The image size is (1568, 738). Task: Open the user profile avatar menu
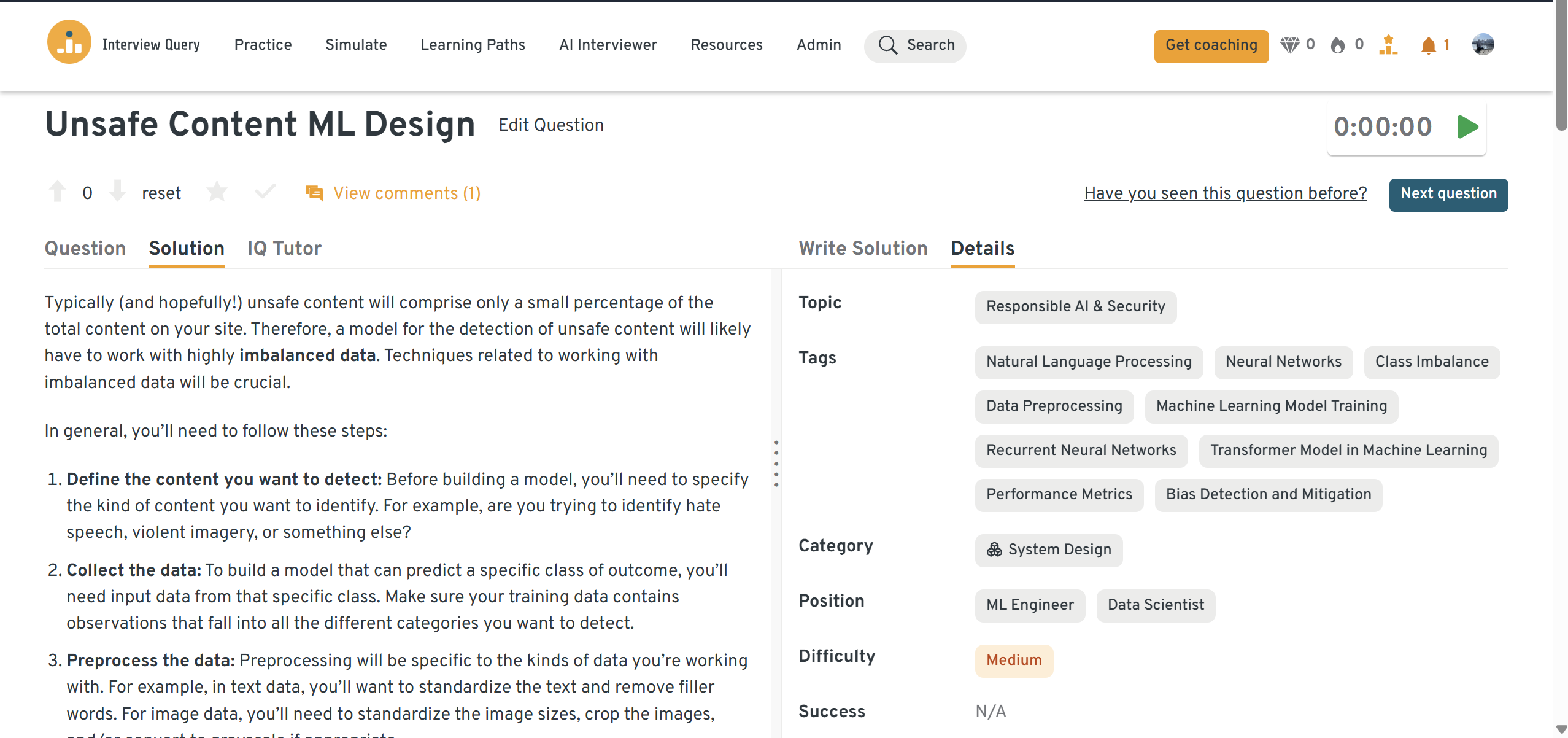(x=1483, y=45)
